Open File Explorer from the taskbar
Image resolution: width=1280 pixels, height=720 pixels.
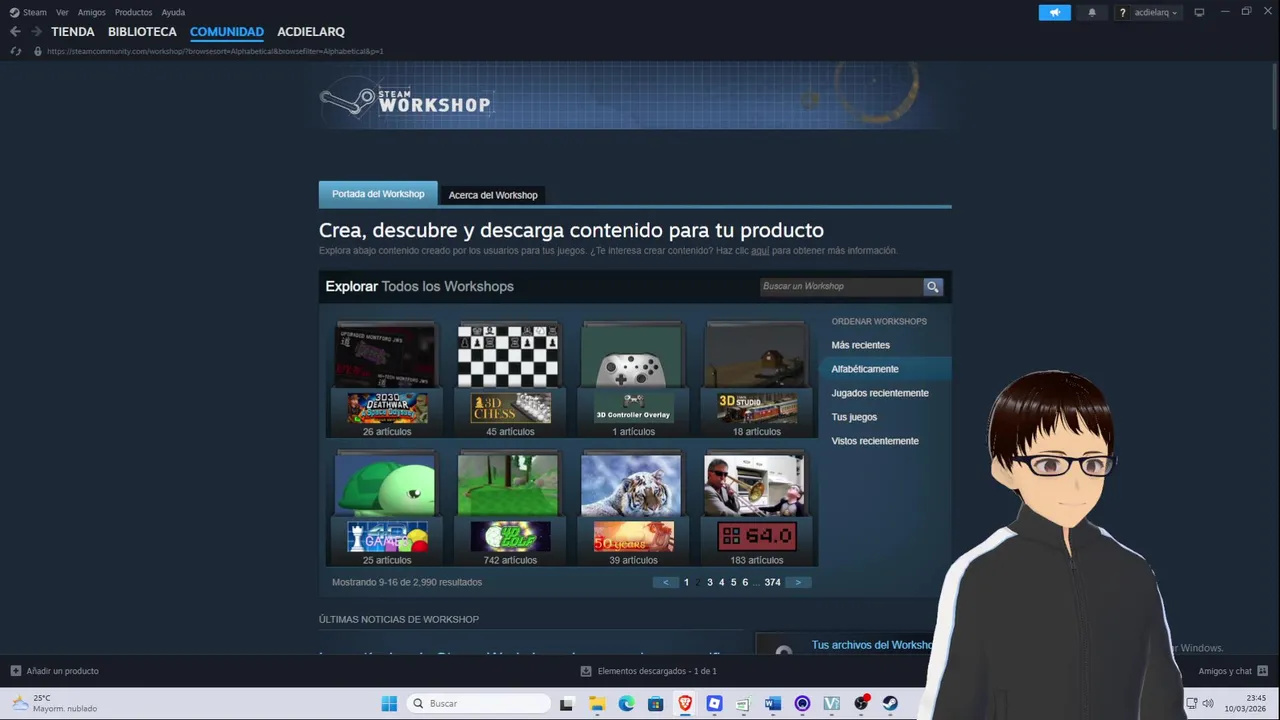coord(597,703)
